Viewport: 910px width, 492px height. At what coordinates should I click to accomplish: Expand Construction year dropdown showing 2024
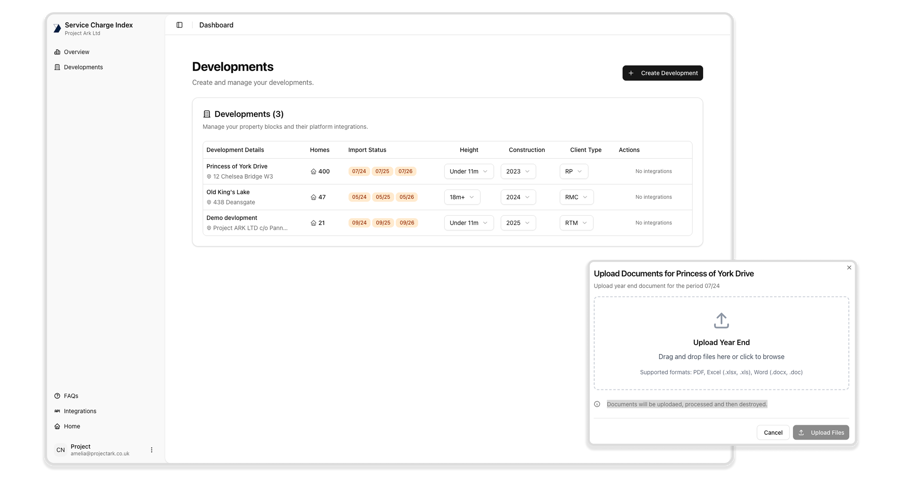tap(518, 197)
